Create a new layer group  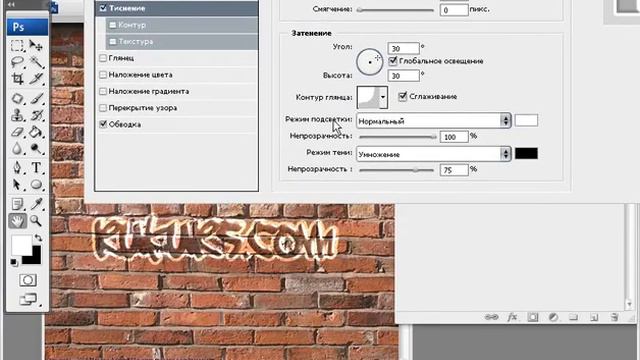(573, 317)
